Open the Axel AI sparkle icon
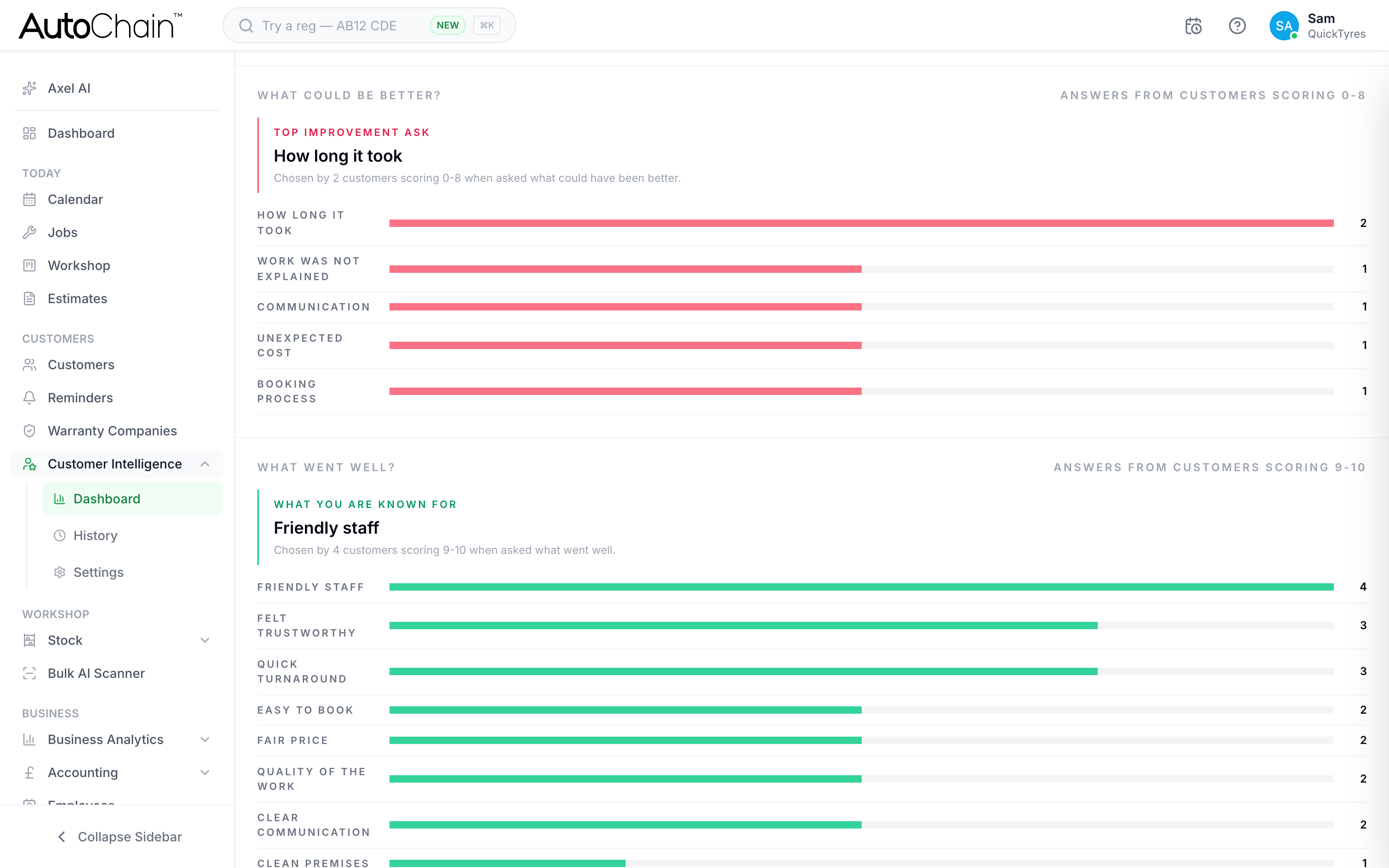The width and height of the screenshot is (1389, 868). [x=29, y=88]
